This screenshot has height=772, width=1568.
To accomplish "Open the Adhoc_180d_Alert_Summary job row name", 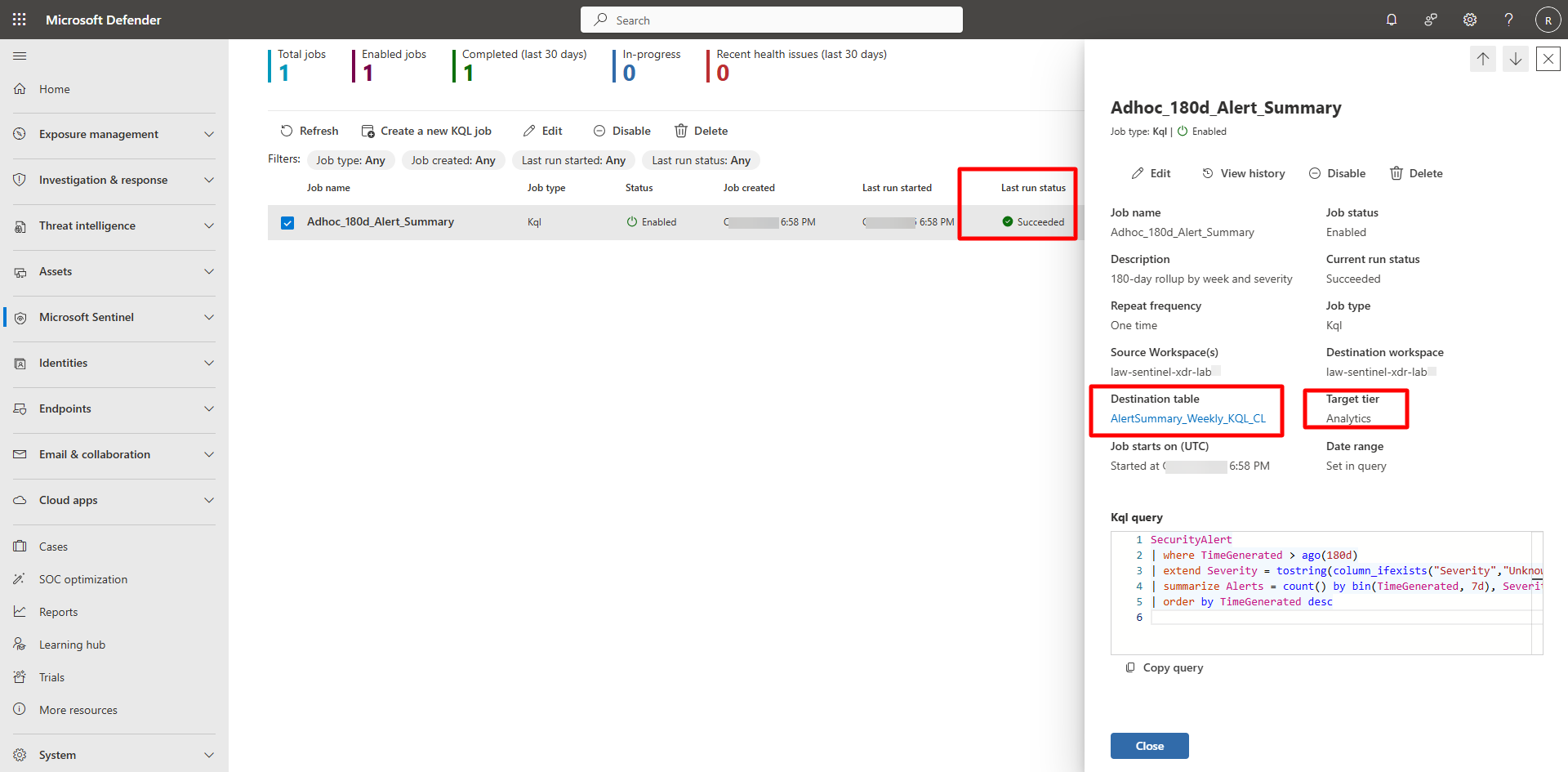I will (381, 221).
